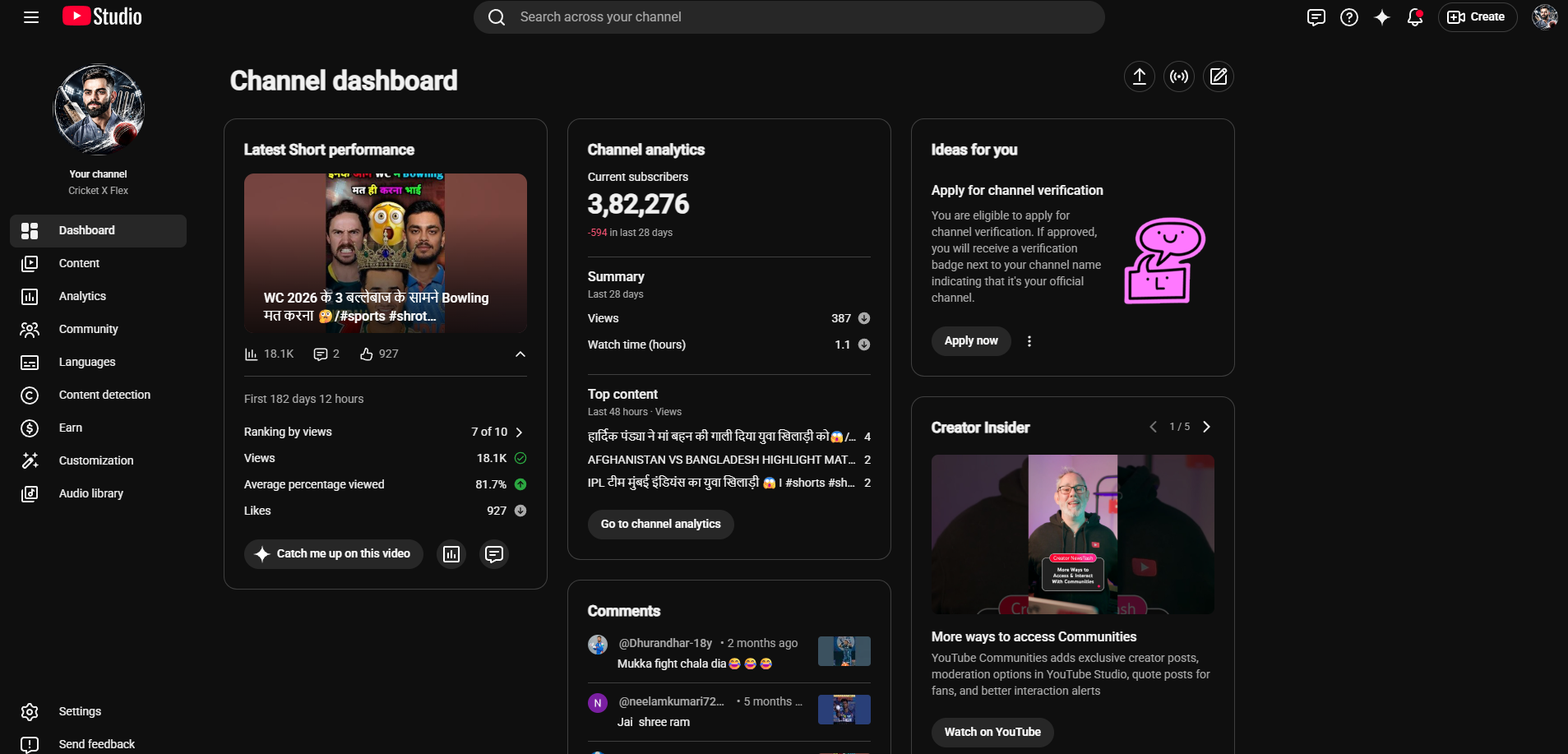The image size is (1568, 754).
Task: Open Languages in the sidebar
Action: 99,363
